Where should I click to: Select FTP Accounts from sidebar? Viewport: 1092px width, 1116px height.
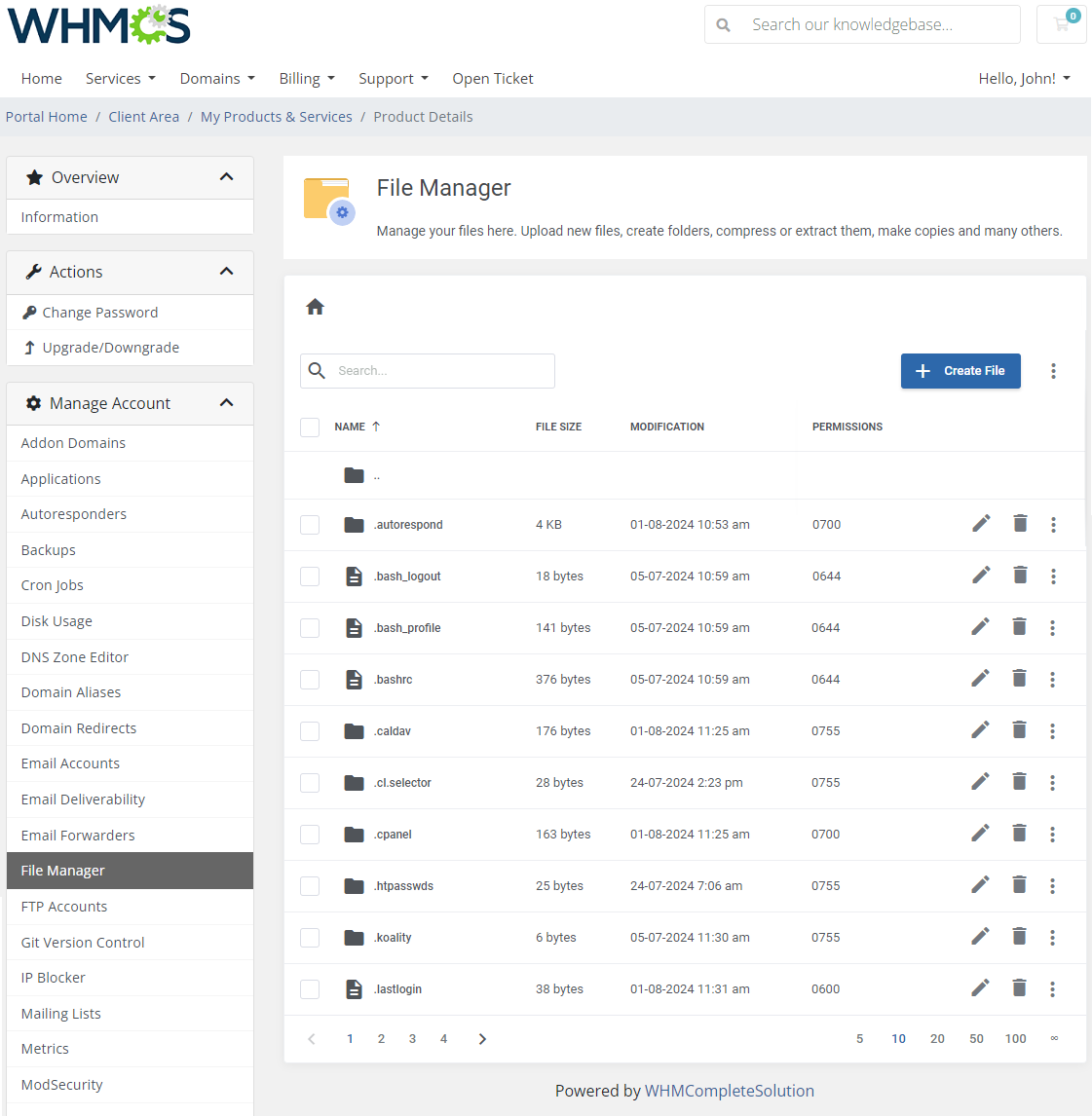(64, 907)
